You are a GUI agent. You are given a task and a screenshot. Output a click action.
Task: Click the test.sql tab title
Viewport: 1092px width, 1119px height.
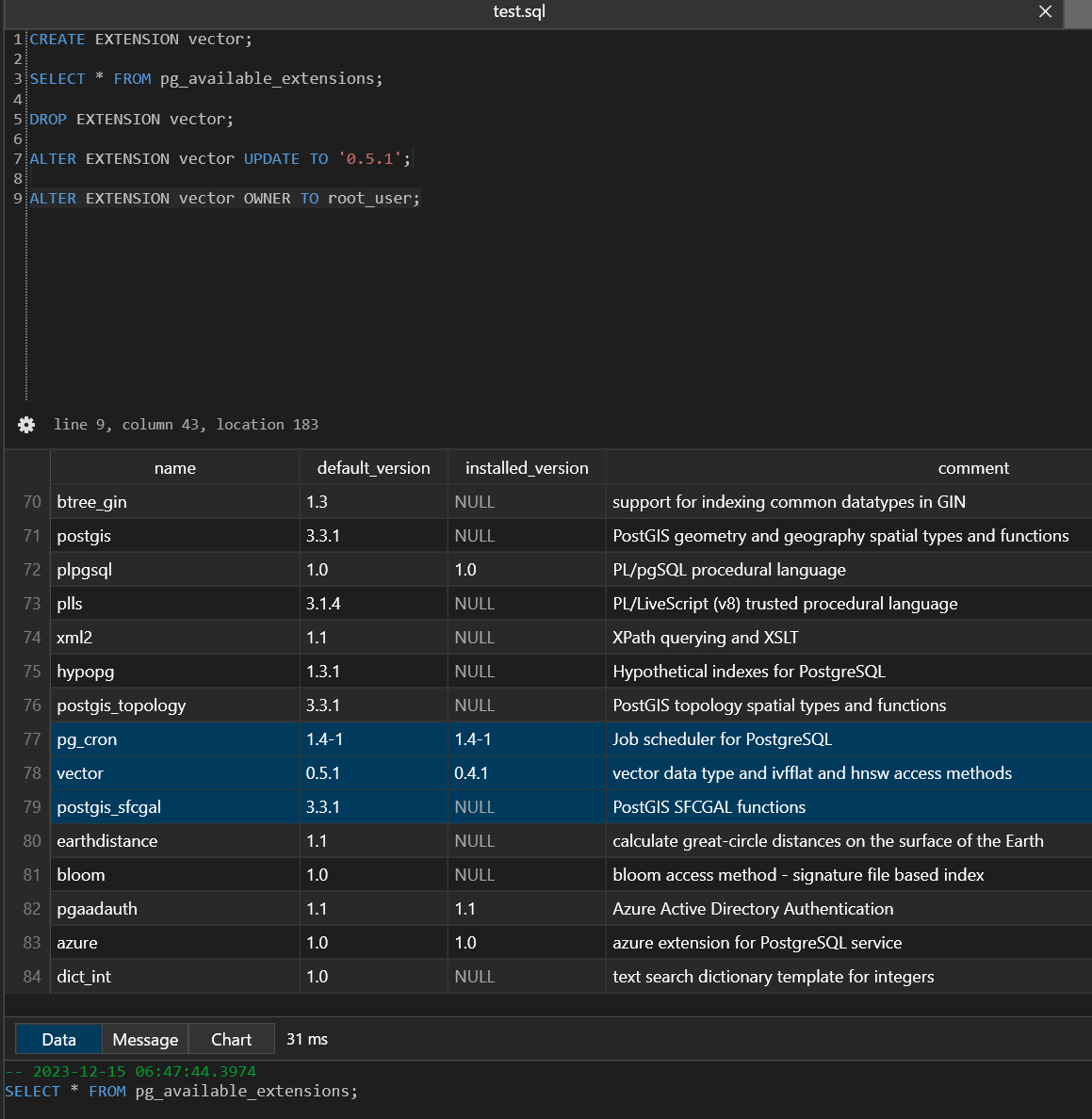tap(519, 11)
